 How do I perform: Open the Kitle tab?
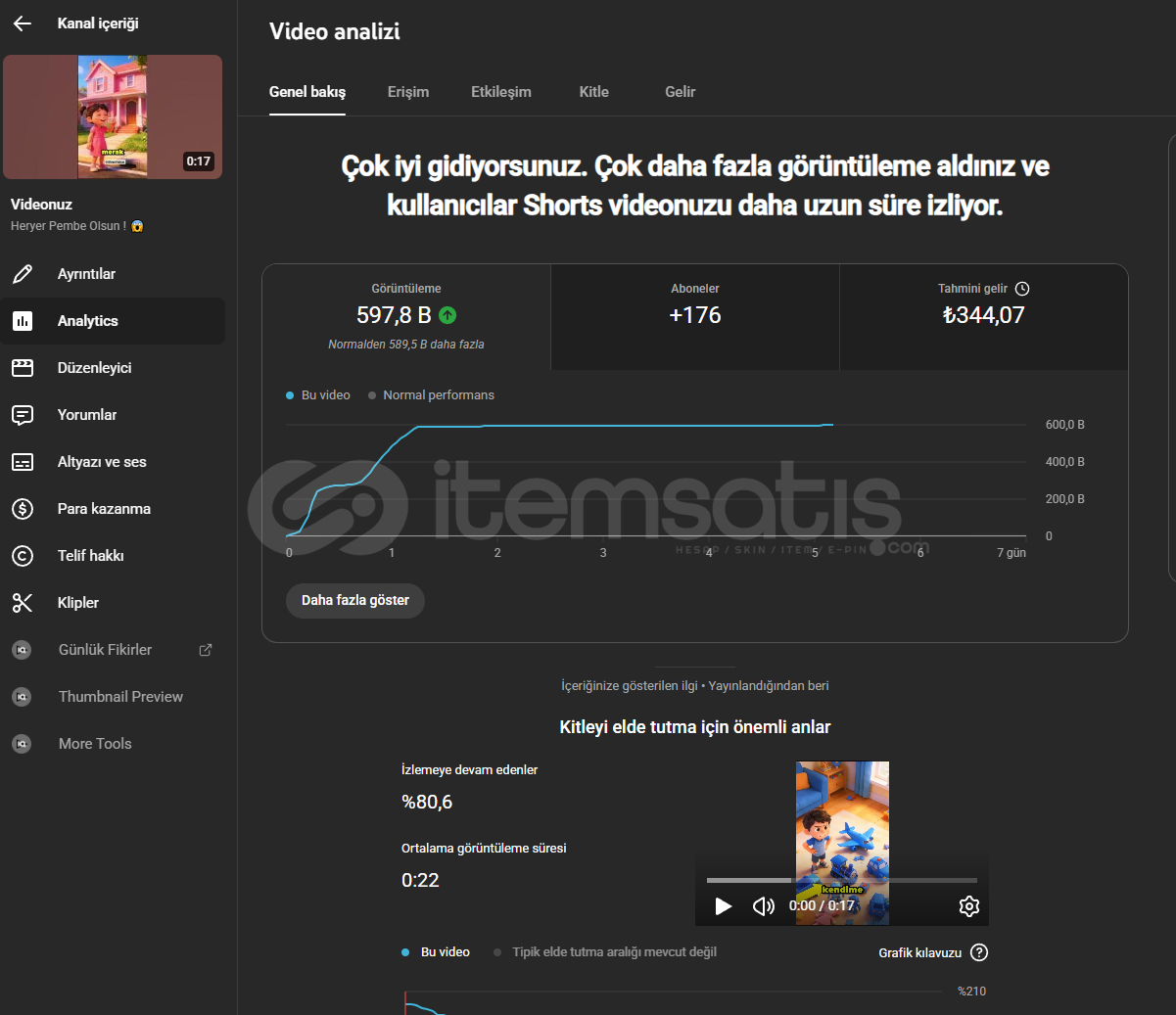[593, 92]
